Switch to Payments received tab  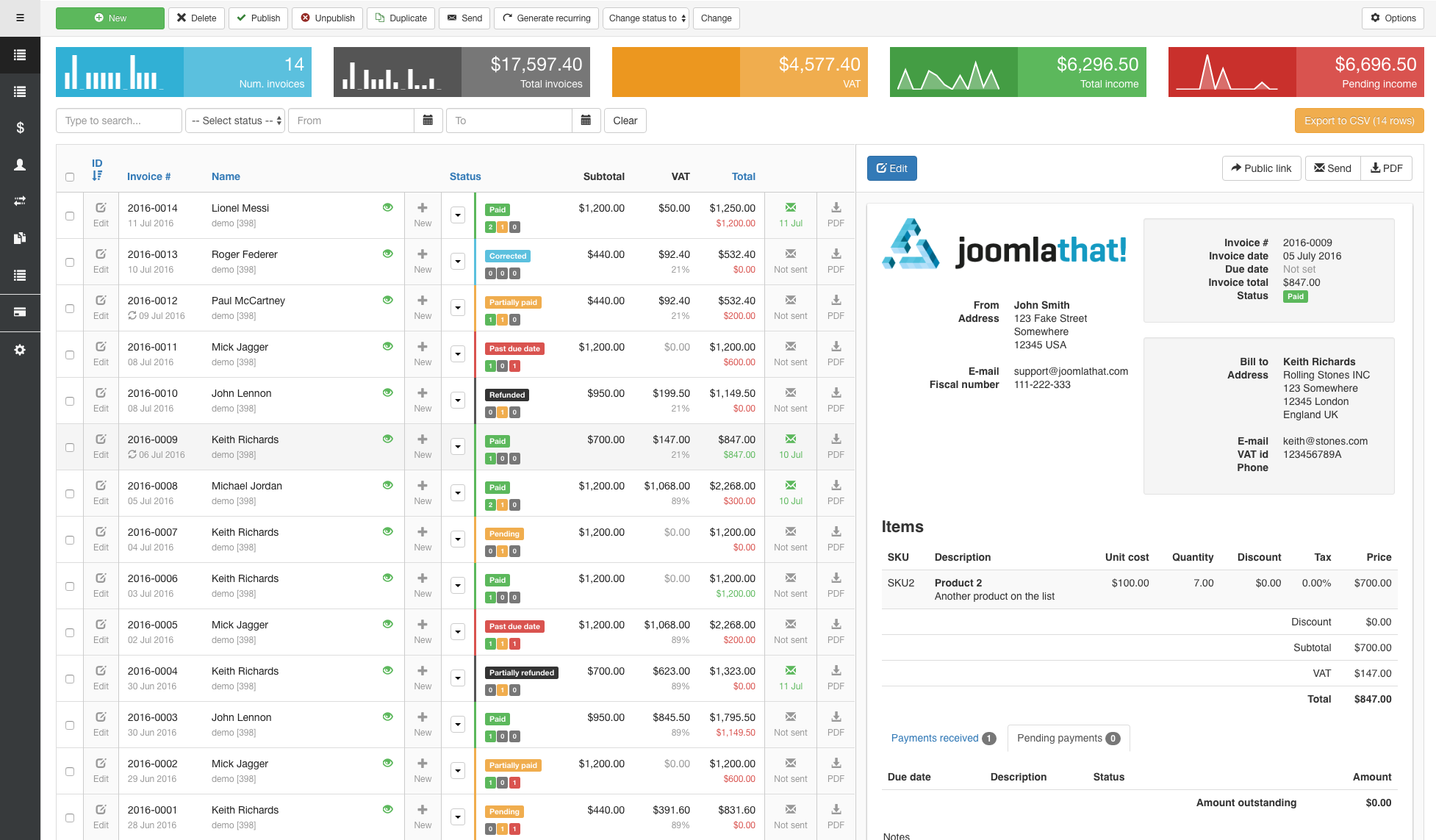pyautogui.click(x=943, y=739)
